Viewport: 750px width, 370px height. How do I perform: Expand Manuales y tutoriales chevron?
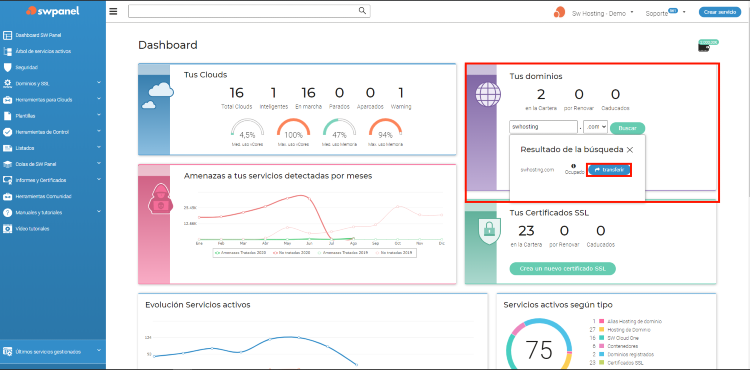[99, 212]
